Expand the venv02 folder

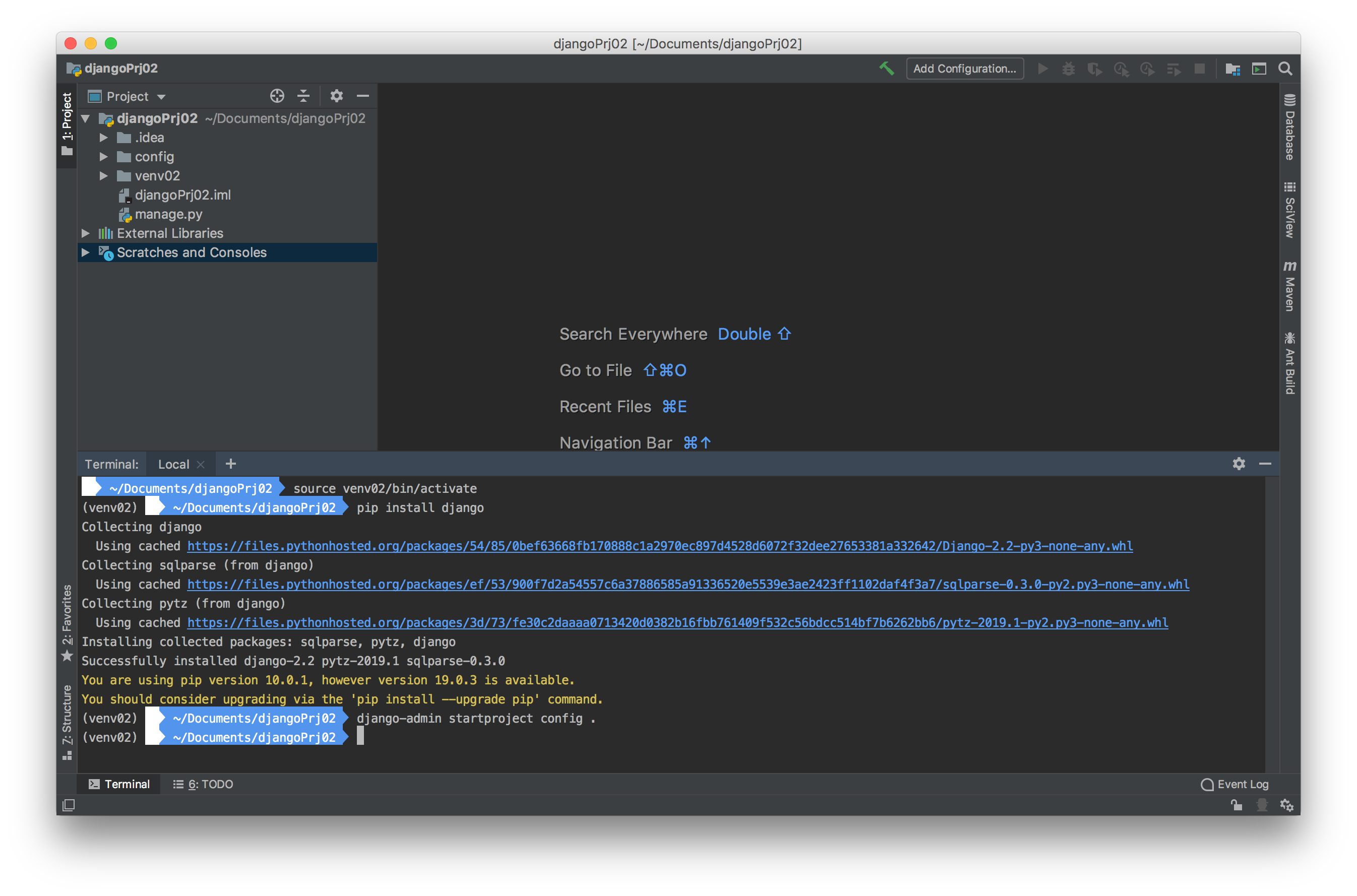coord(103,176)
